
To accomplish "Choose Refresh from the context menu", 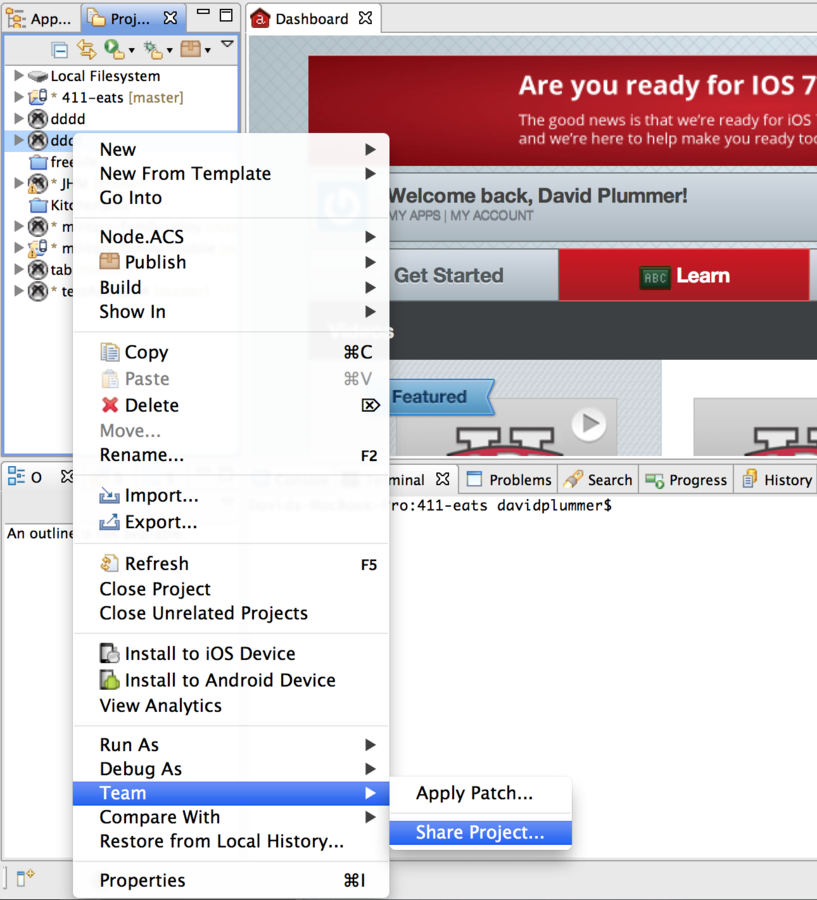I will pyautogui.click(x=231, y=564).
